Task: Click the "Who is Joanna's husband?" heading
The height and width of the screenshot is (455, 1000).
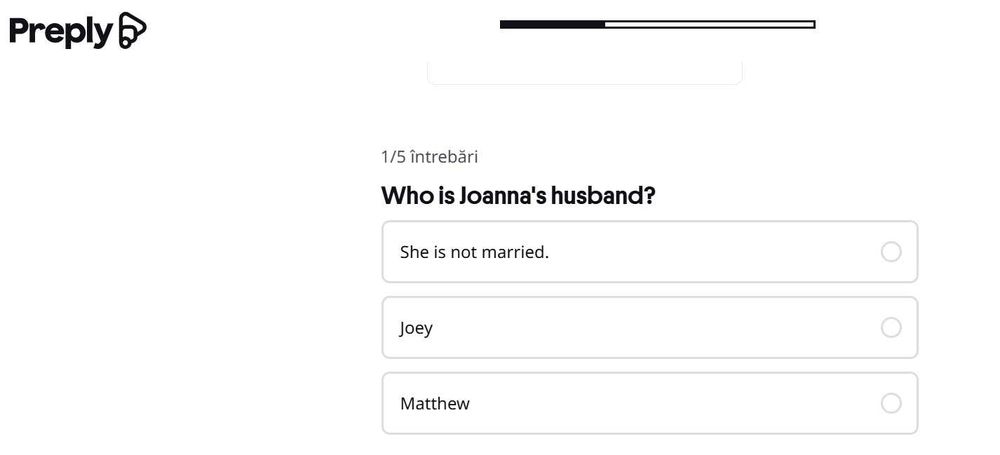Action: (518, 195)
